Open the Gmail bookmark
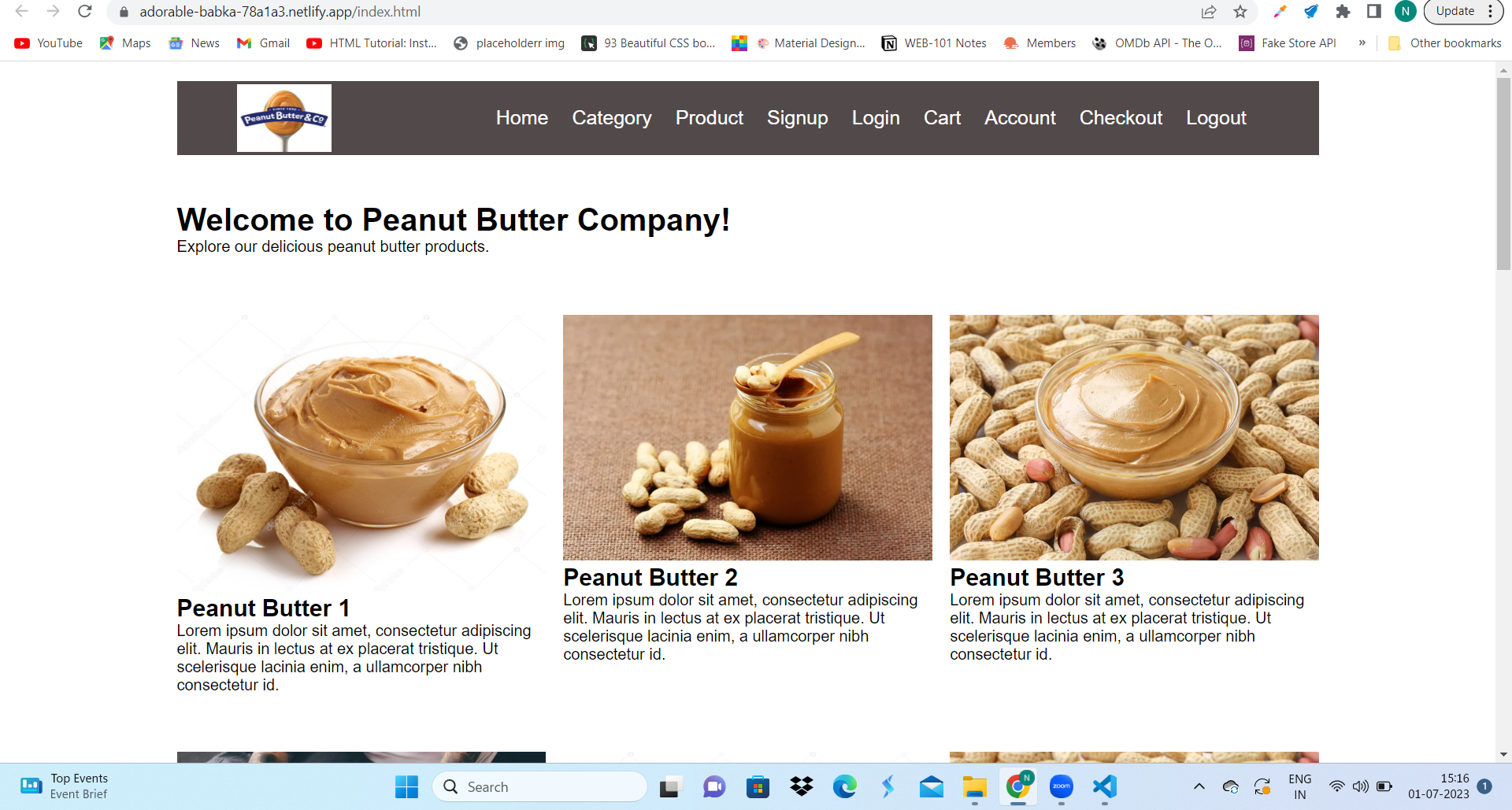The height and width of the screenshot is (810, 1512). pos(263,43)
